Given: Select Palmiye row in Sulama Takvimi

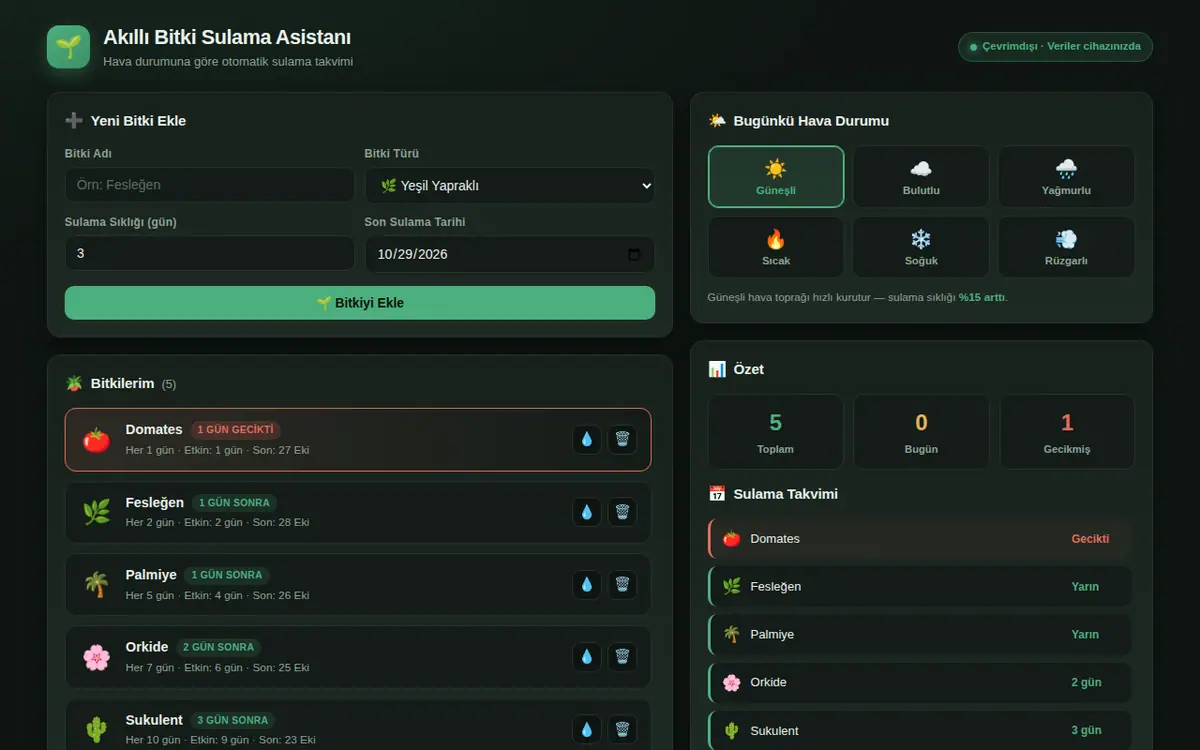Looking at the screenshot, I should pos(920,635).
